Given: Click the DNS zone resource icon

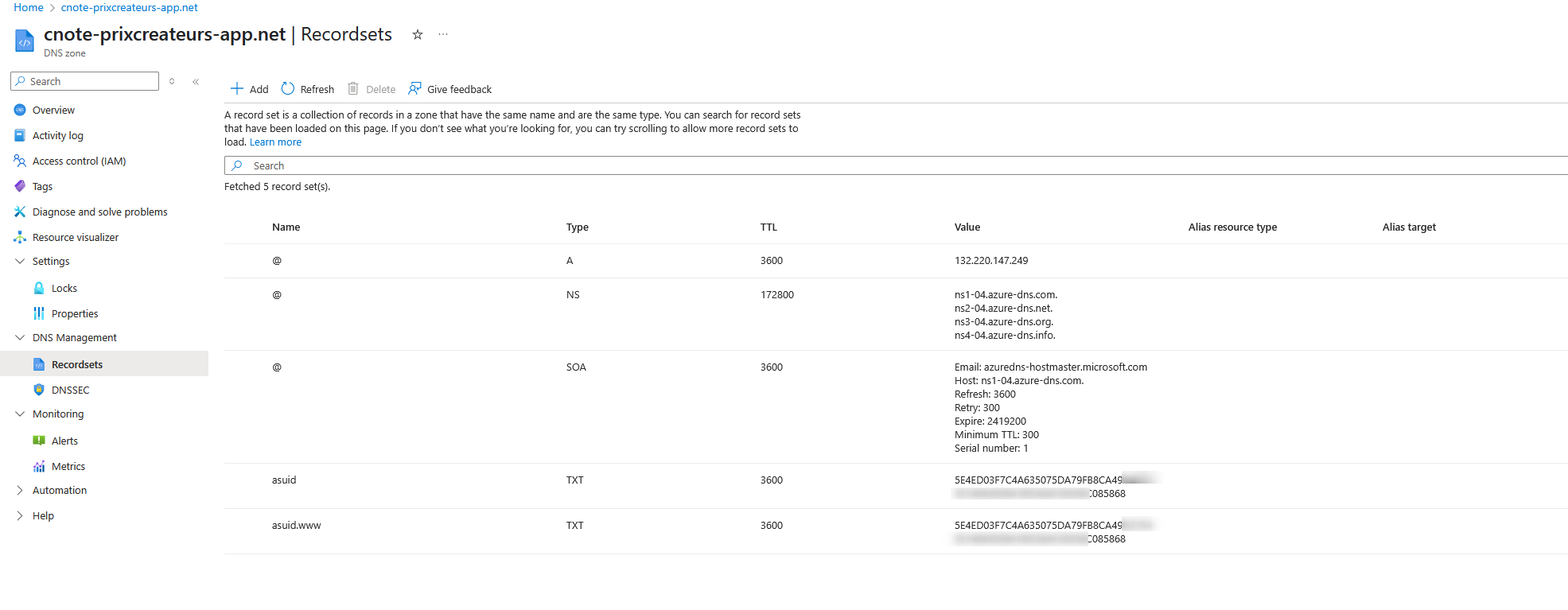Looking at the screenshot, I should [x=25, y=41].
